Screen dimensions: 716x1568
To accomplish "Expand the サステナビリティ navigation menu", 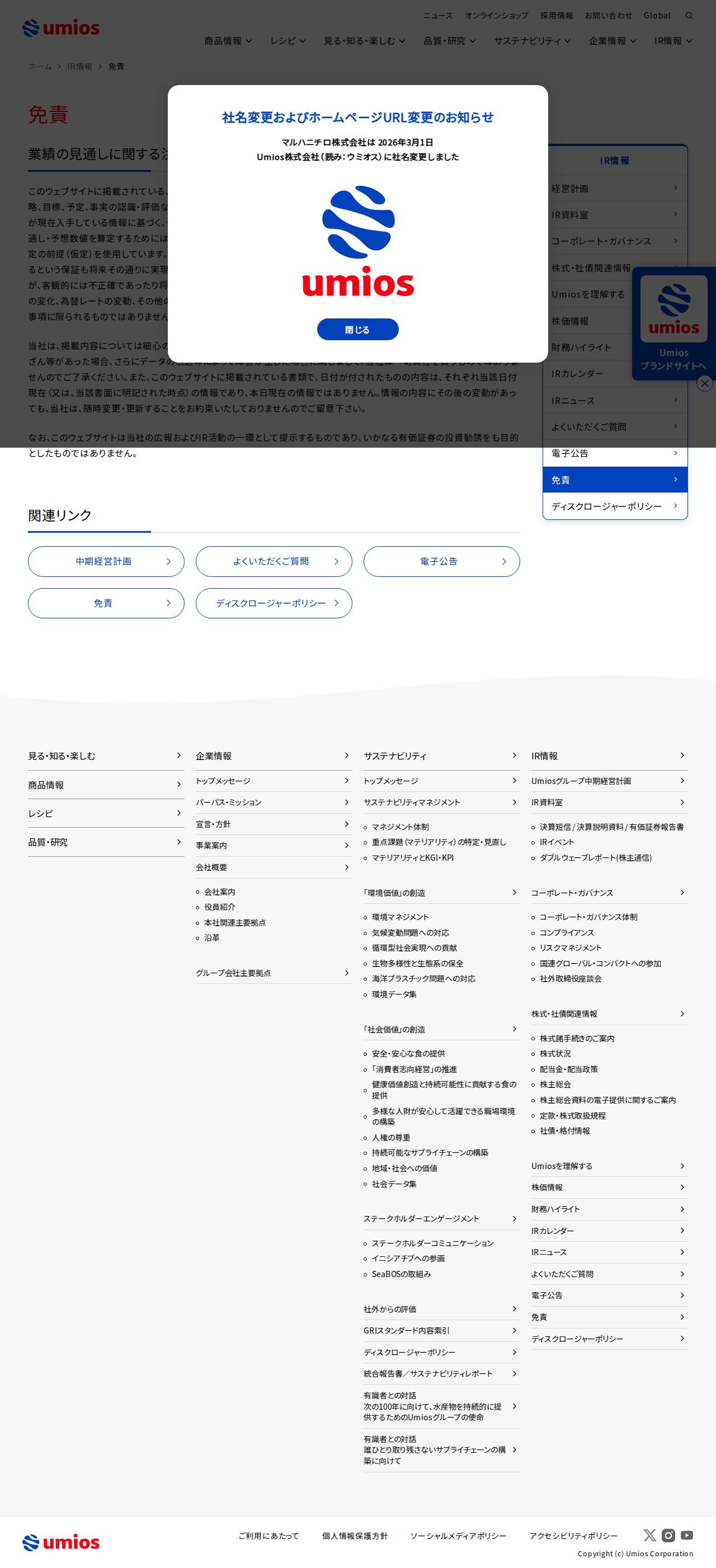I will click(x=533, y=41).
